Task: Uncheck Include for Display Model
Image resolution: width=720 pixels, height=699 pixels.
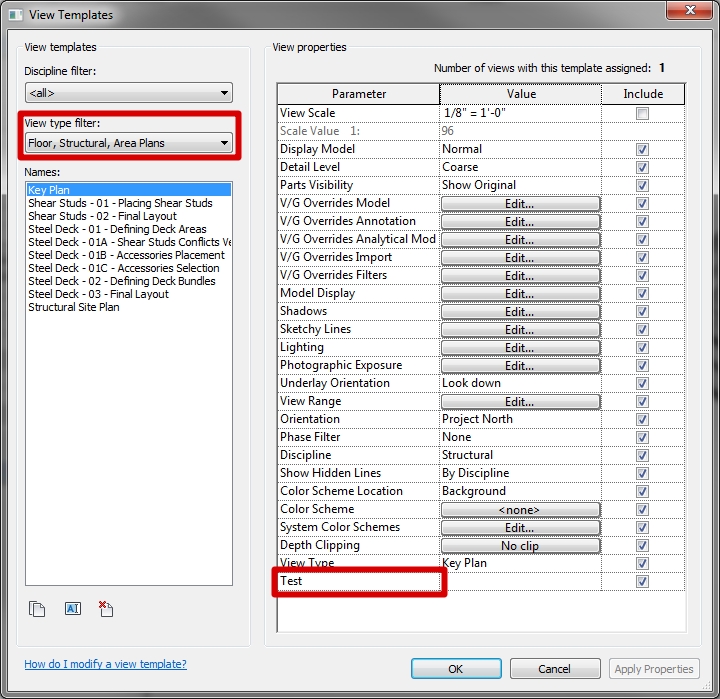Action: coord(642,149)
